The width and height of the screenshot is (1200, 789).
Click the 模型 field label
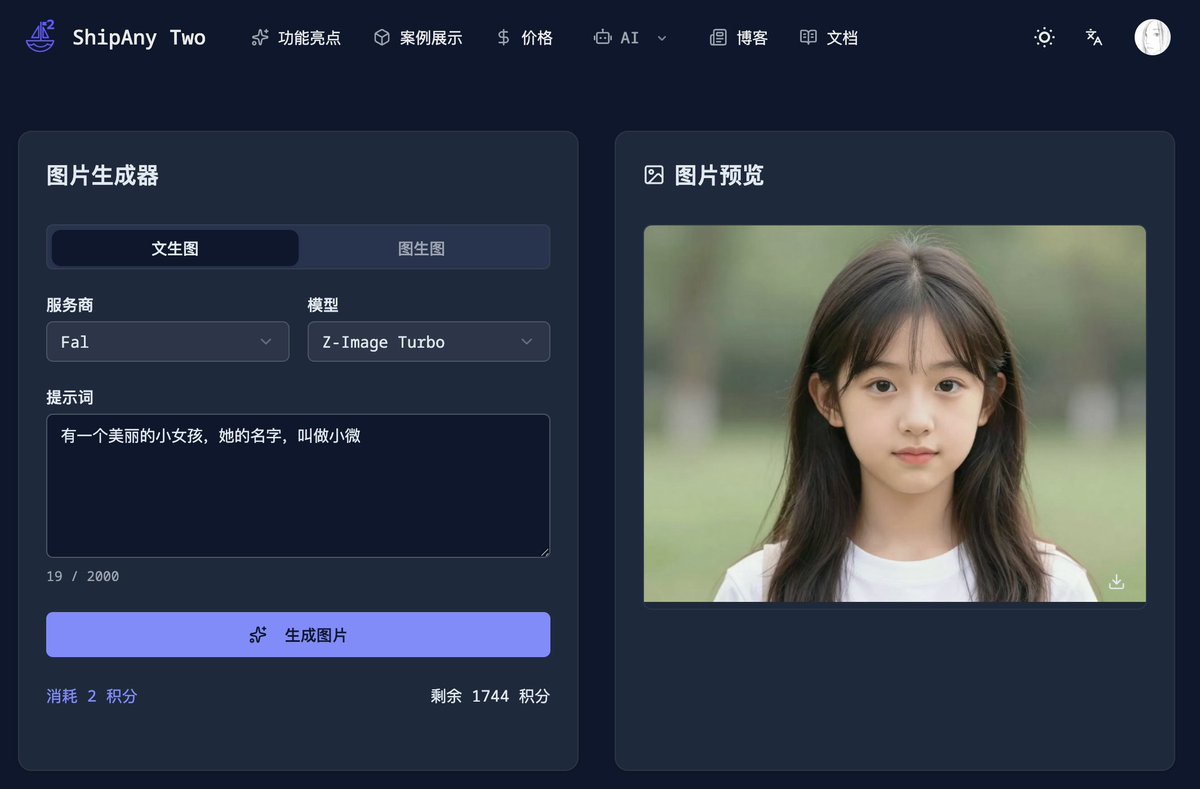pyautogui.click(x=323, y=305)
